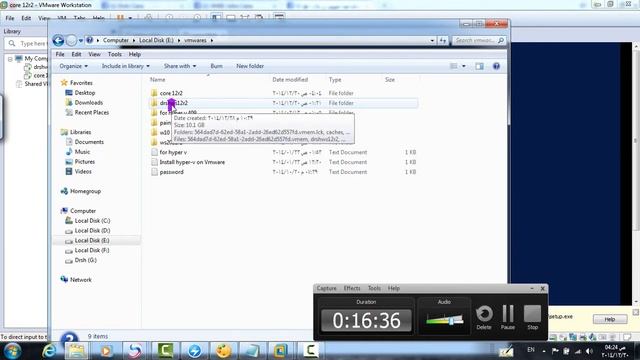Open the recorder Tools menu
Viewport: 640px width, 360px height.
click(x=374, y=289)
